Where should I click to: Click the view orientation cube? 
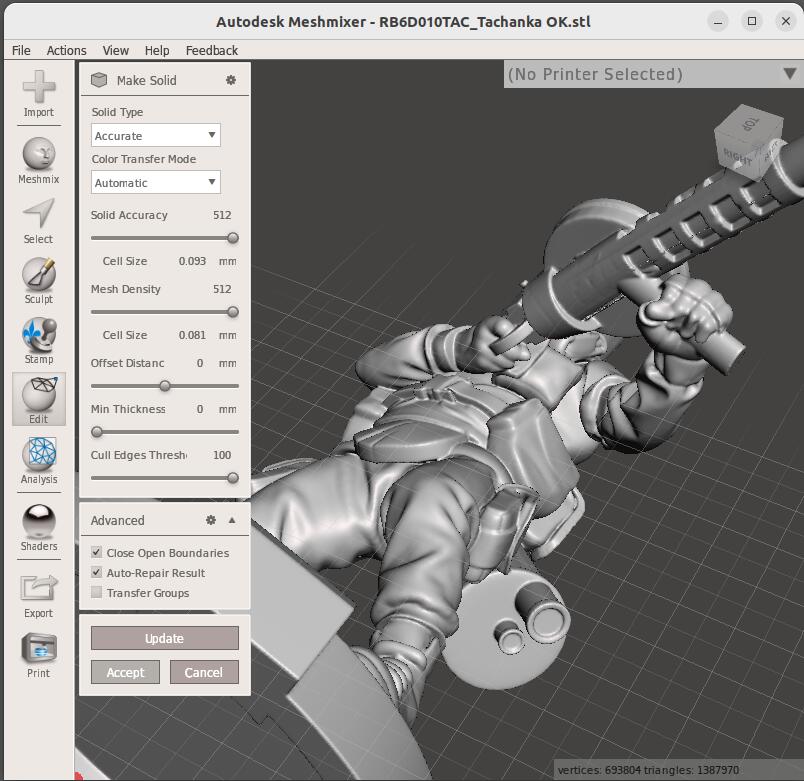tap(748, 142)
